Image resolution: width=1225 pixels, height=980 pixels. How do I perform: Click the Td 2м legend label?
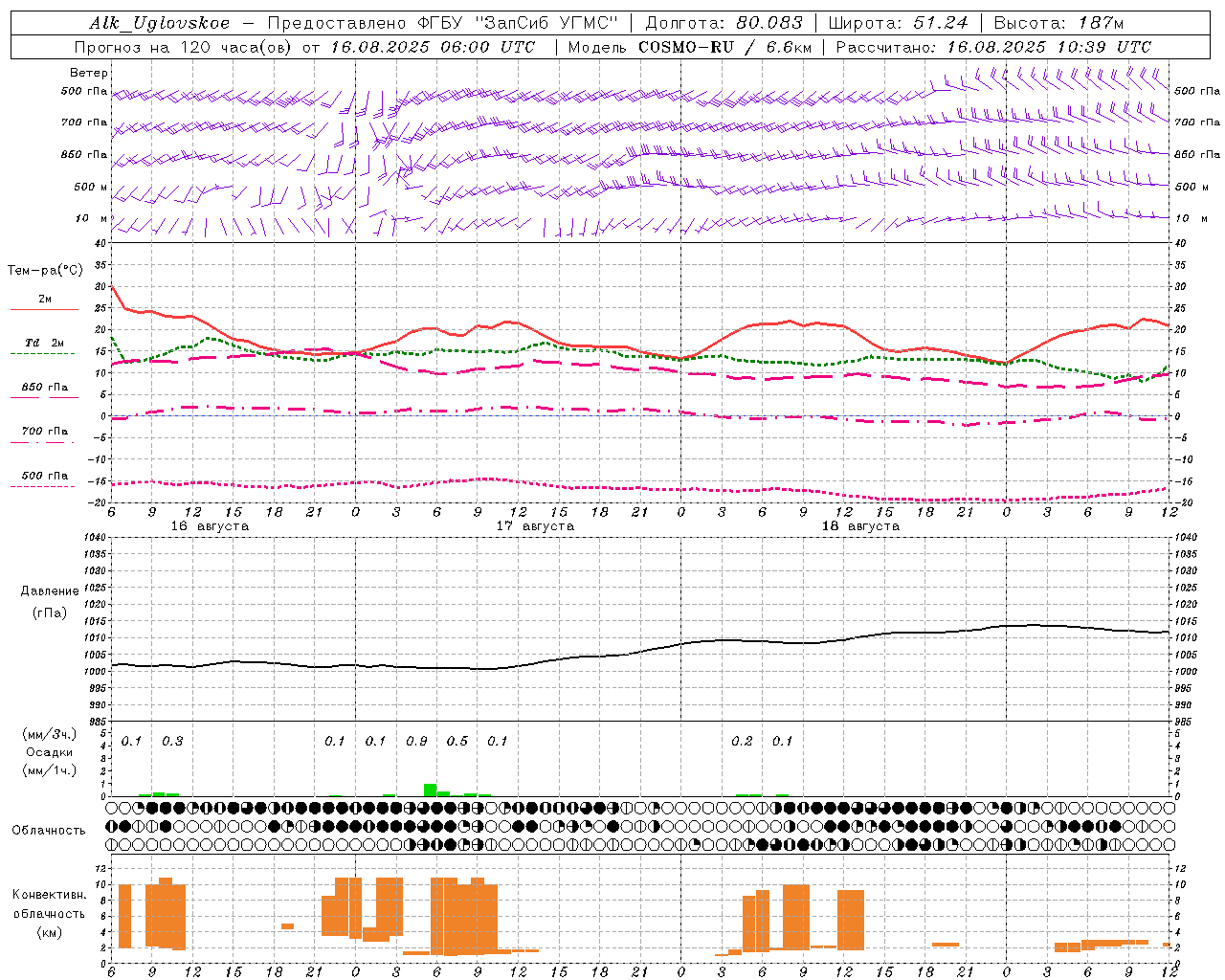44,343
